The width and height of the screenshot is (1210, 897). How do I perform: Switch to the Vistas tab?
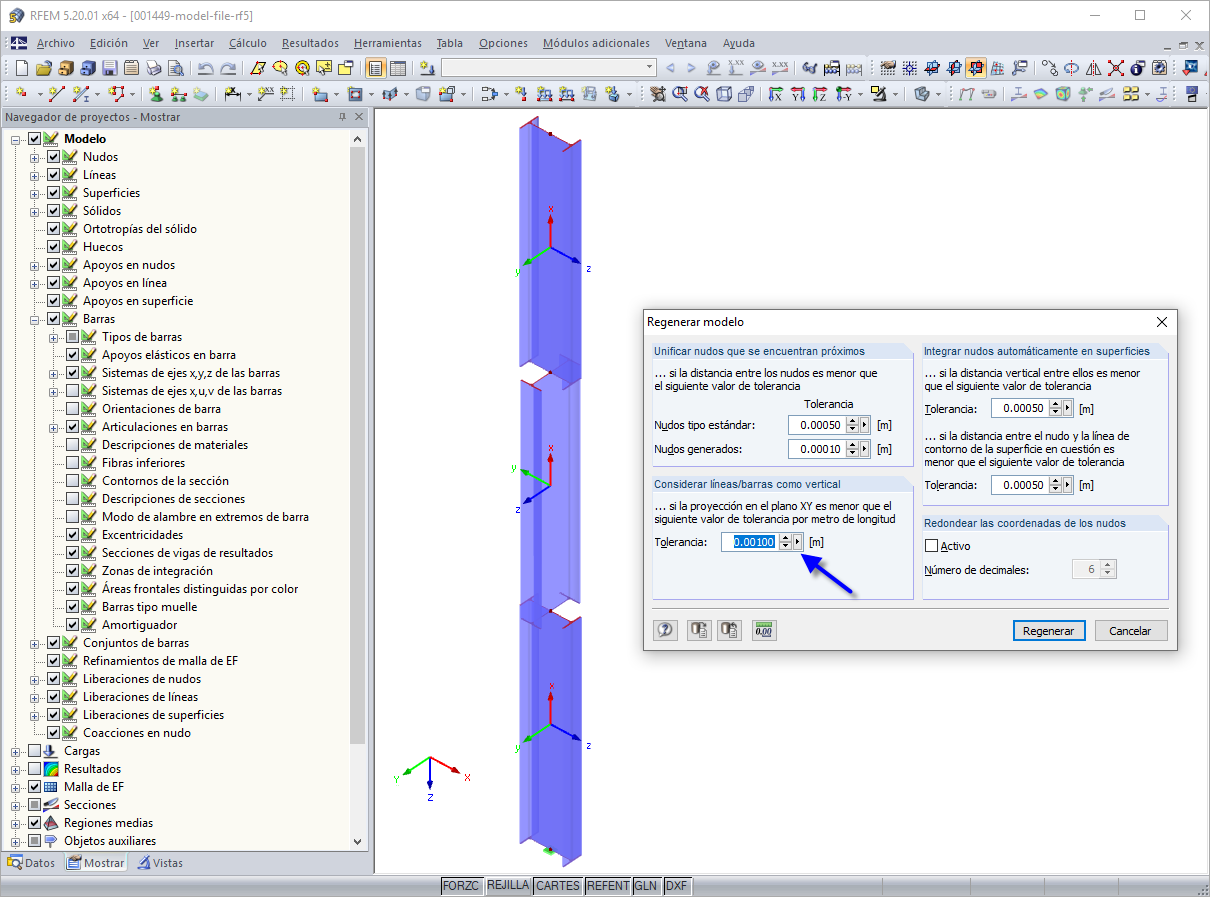160,863
